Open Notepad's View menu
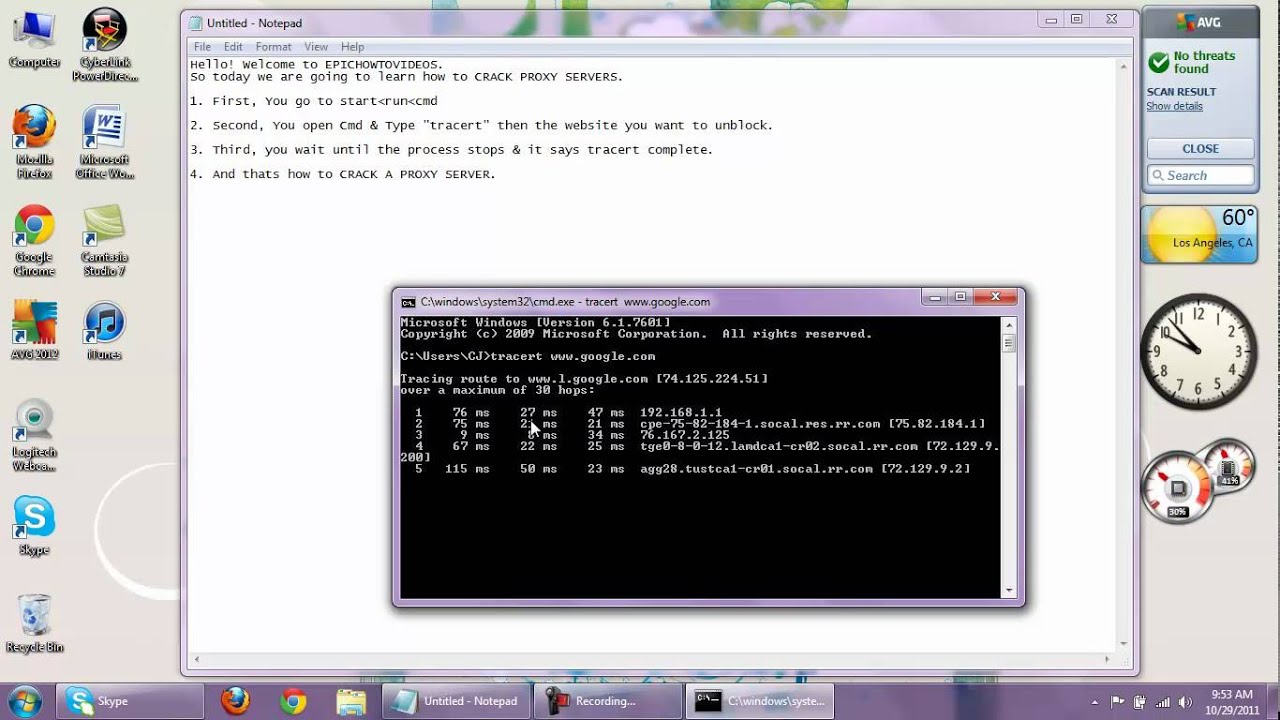1280x720 pixels. tap(316, 47)
